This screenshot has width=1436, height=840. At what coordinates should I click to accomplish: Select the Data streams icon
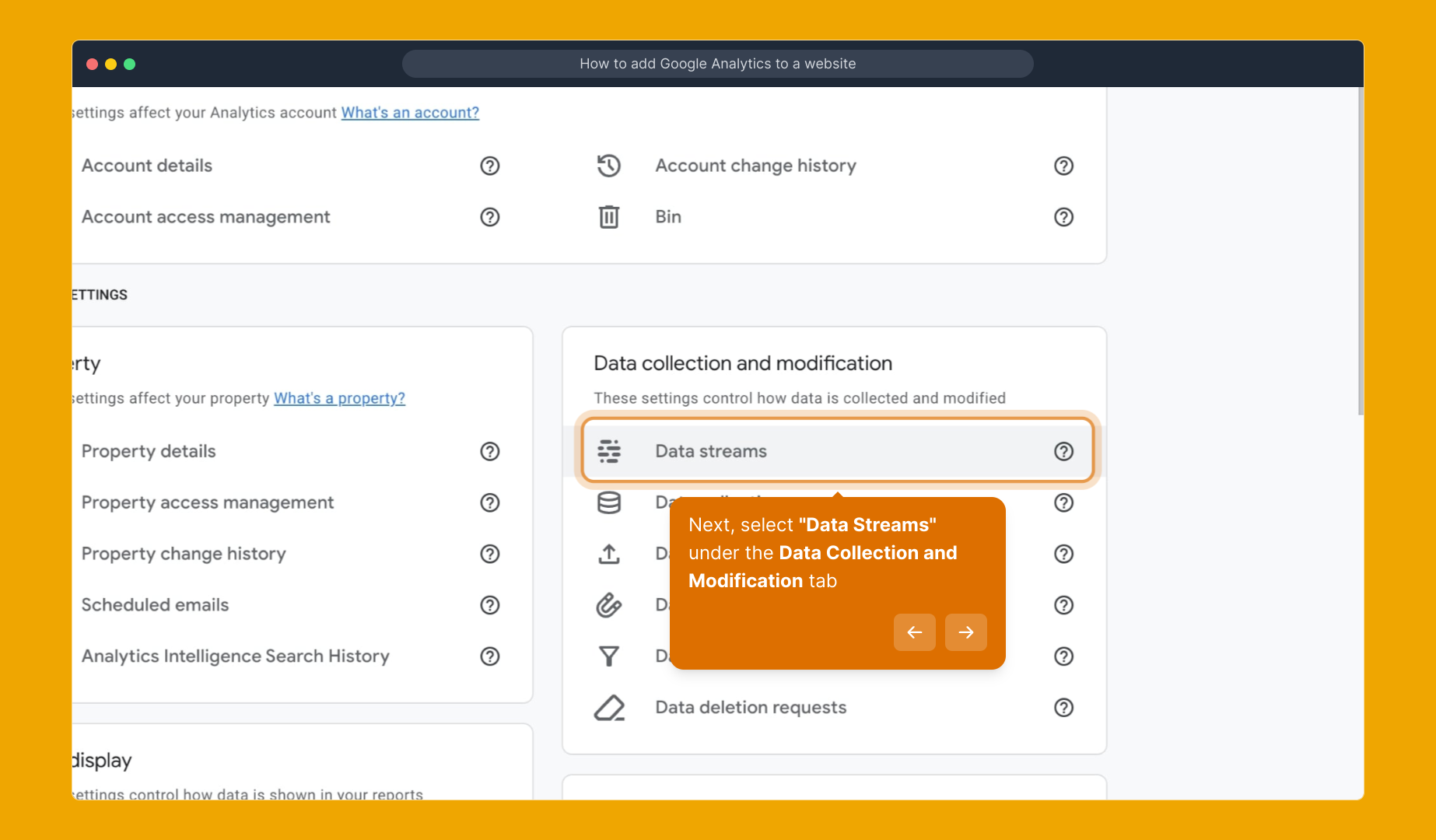(611, 450)
